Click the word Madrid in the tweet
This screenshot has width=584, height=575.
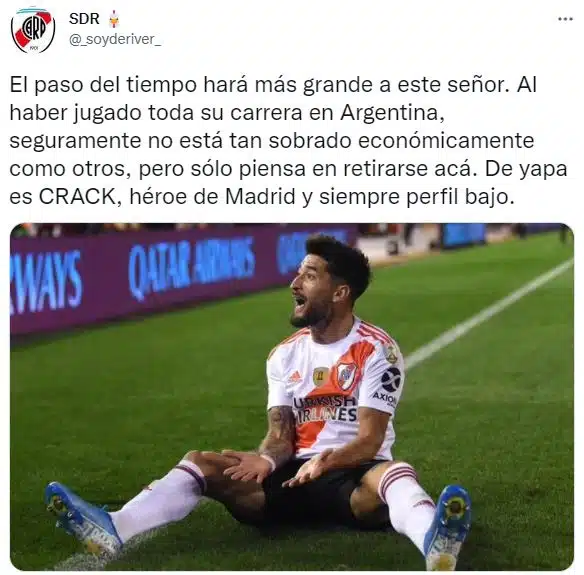[x=260, y=197]
